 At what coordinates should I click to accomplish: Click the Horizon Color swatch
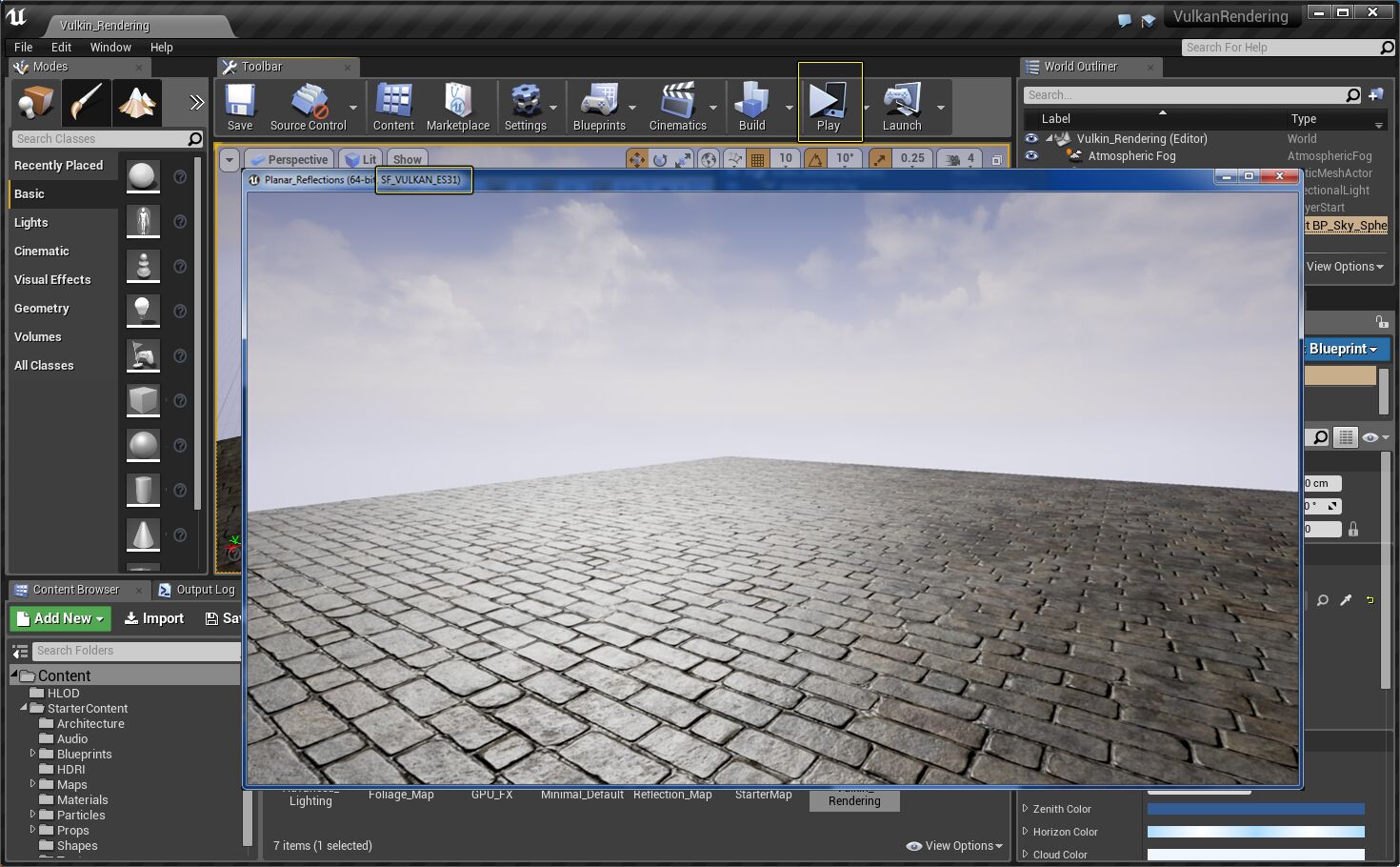pos(1255,832)
